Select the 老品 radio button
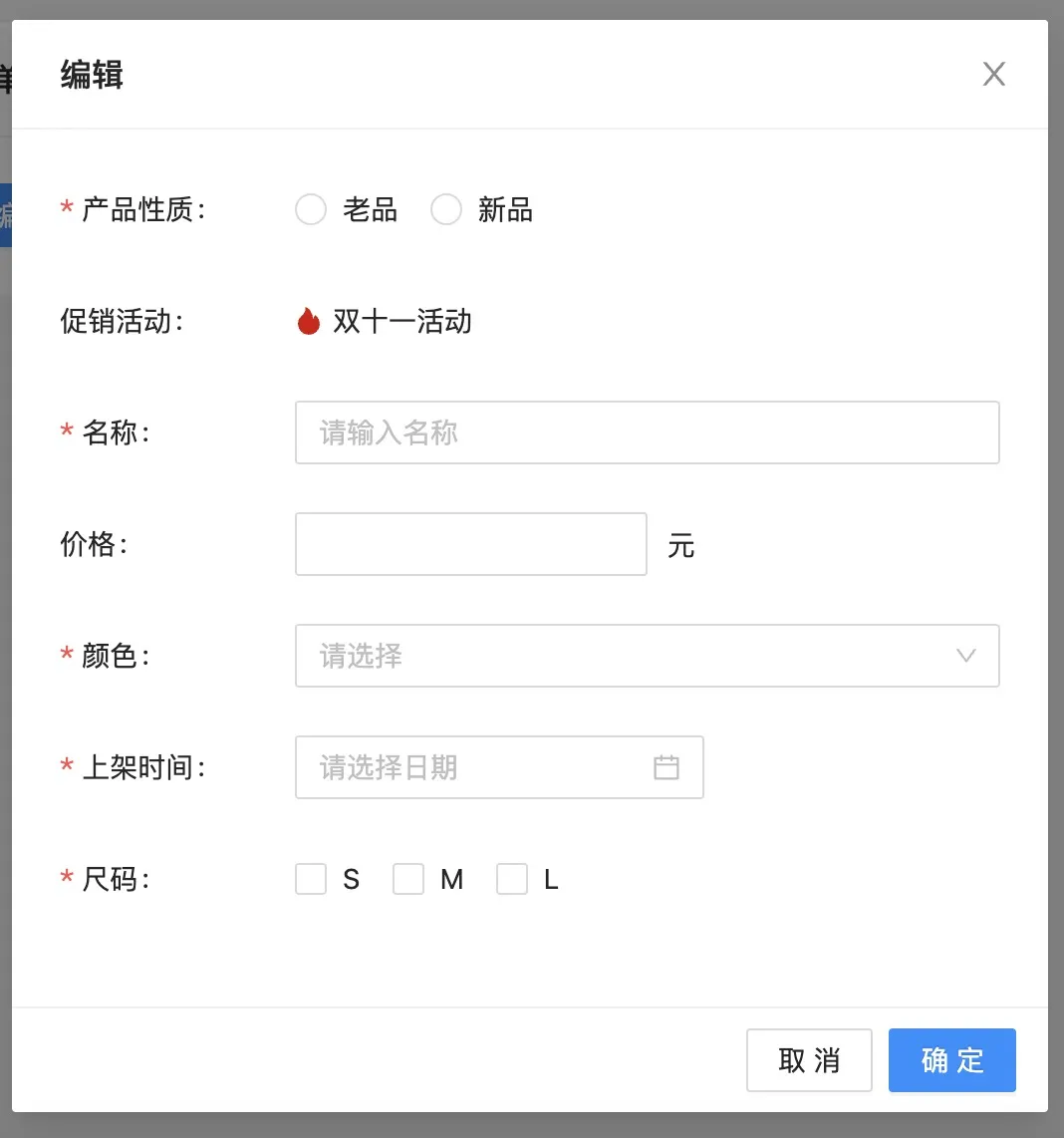 [x=311, y=209]
